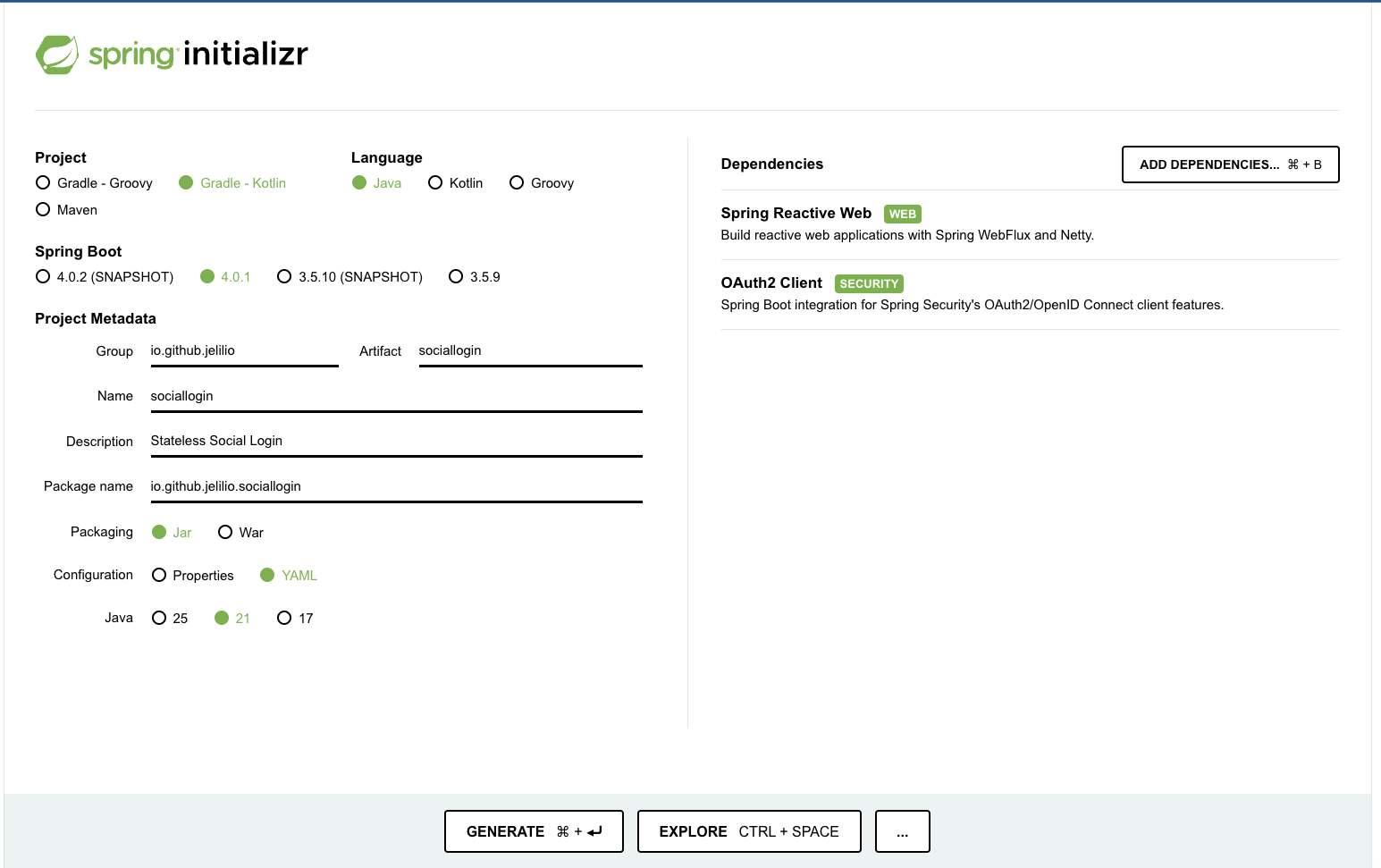This screenshot has width=1381, height=868.
Task: Choose Spring Boot 3.5.10 (SNAPSHOT)
Action: [349, 277]
